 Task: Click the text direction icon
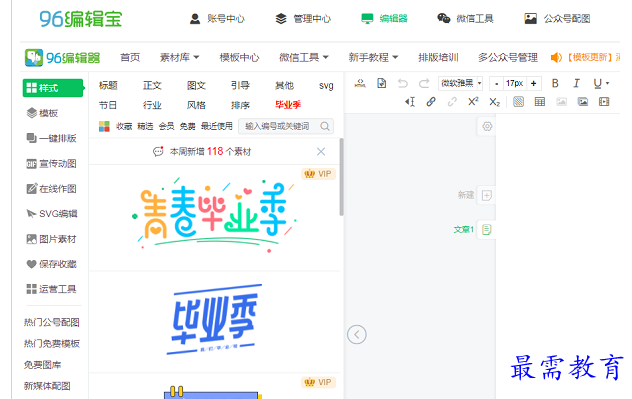pos(410,102)
